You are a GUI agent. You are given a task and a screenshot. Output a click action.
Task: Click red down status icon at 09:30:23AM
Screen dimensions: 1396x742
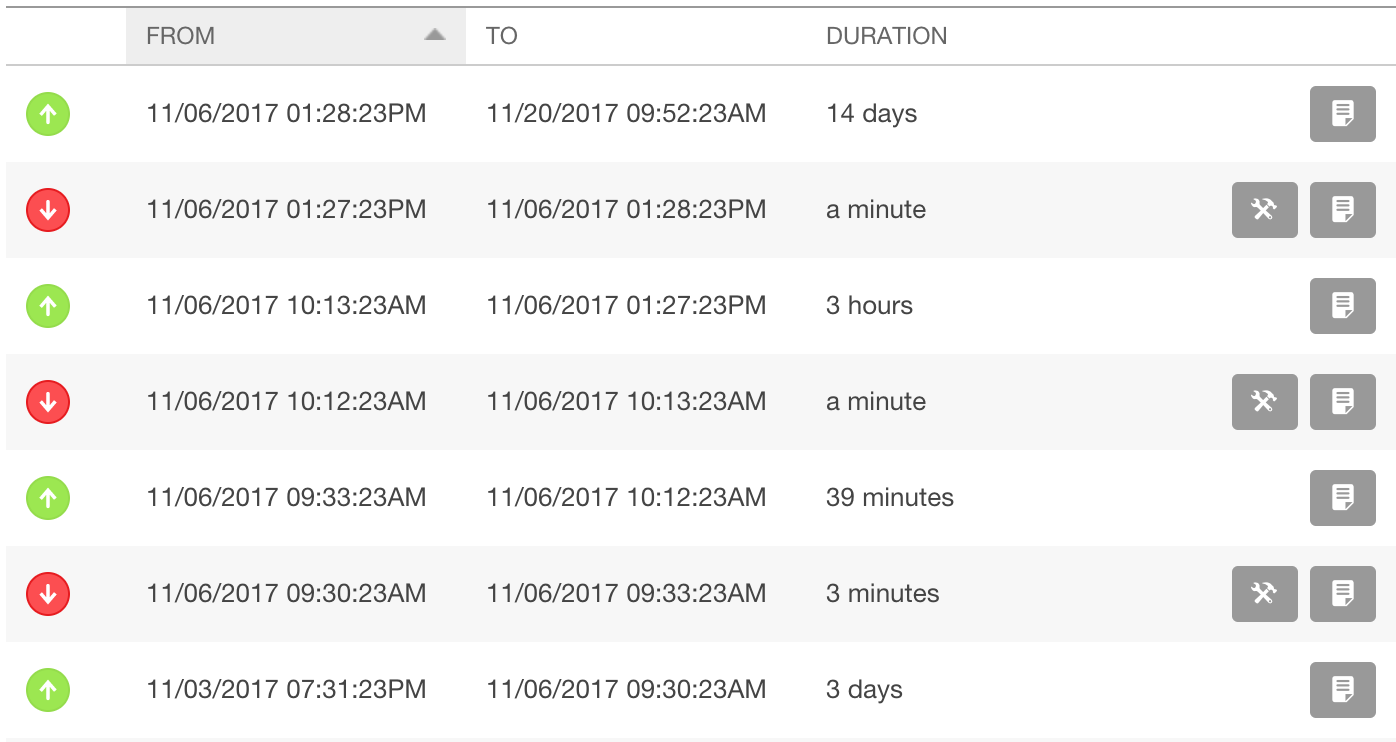click(48, 594)
